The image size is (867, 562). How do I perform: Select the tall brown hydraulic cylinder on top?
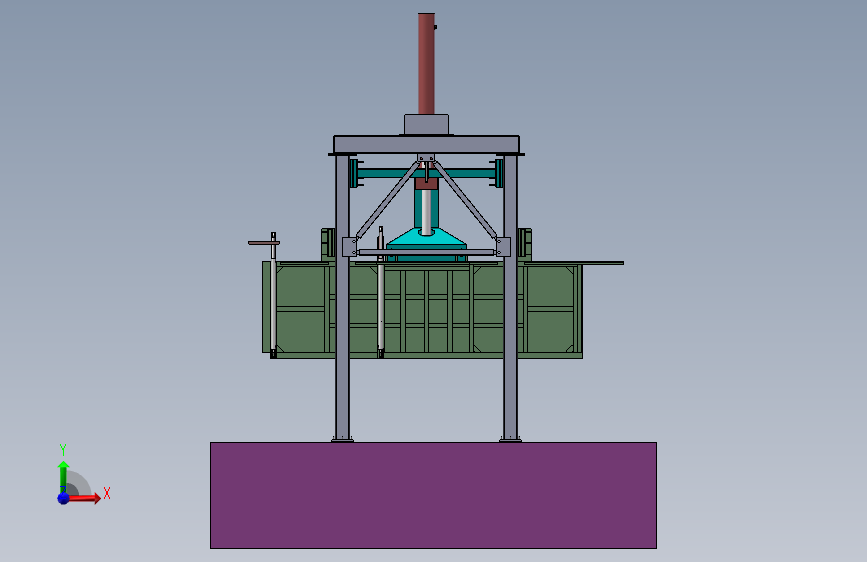pos(426,64)
